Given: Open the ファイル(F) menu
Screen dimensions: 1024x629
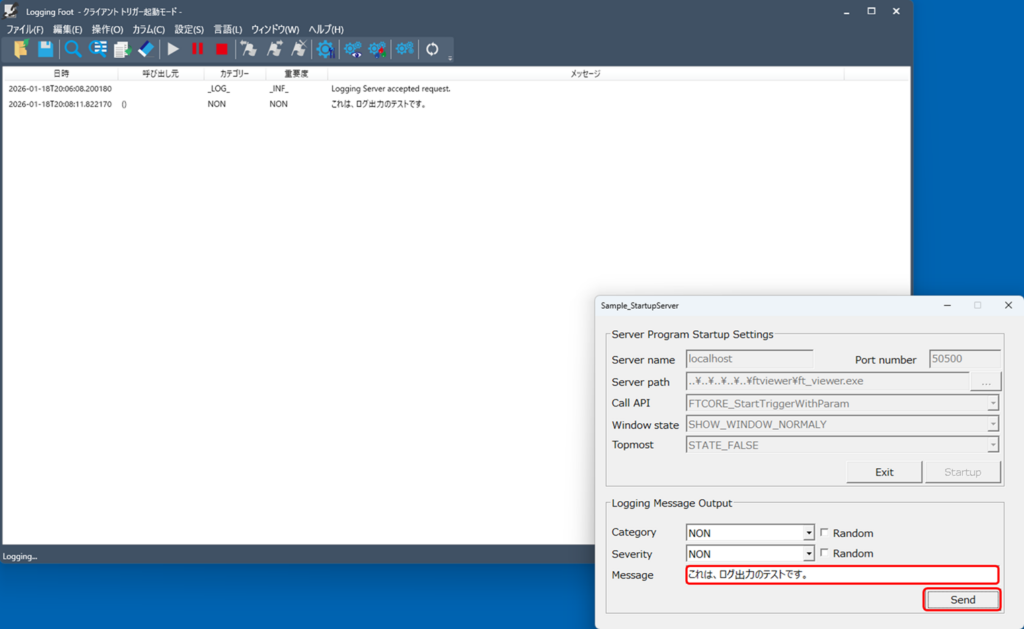Looking at the screenshot, I should click(x=25, y=30).
